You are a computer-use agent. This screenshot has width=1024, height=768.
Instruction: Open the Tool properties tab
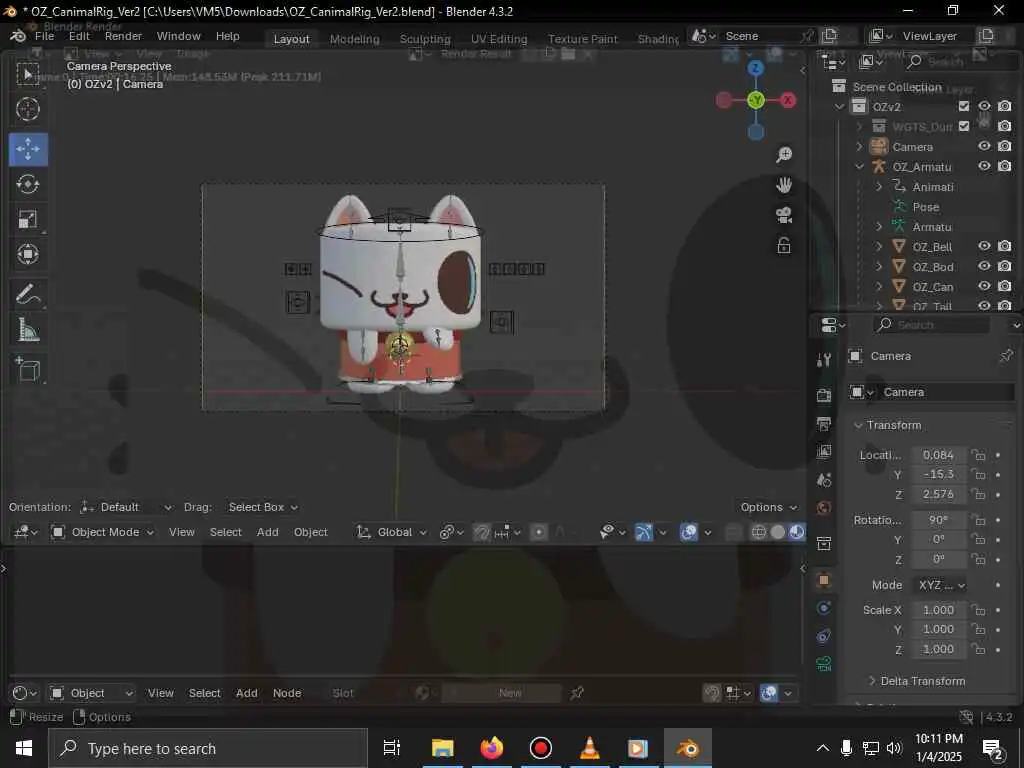[x=824, y=360]
